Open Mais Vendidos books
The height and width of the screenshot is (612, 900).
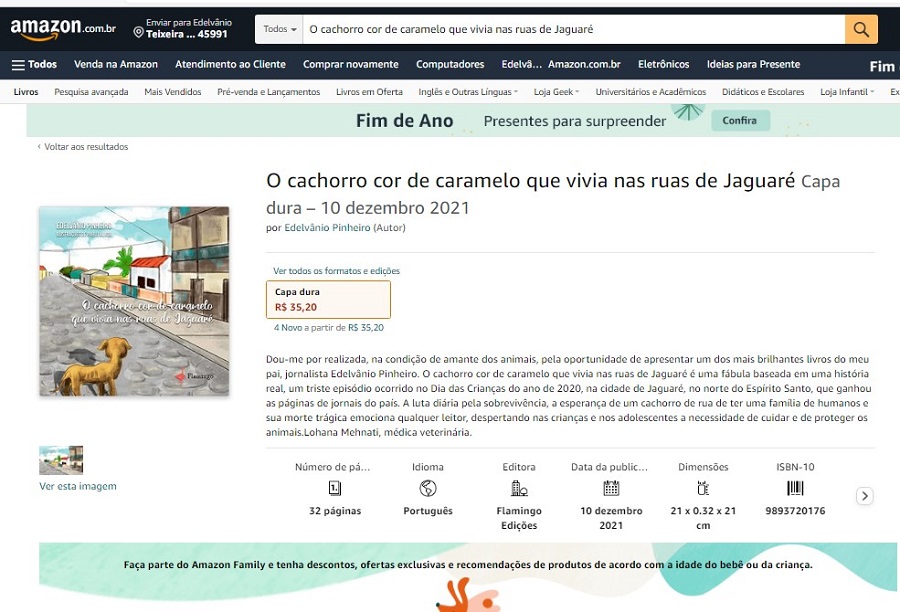click(x=173, y=92)
